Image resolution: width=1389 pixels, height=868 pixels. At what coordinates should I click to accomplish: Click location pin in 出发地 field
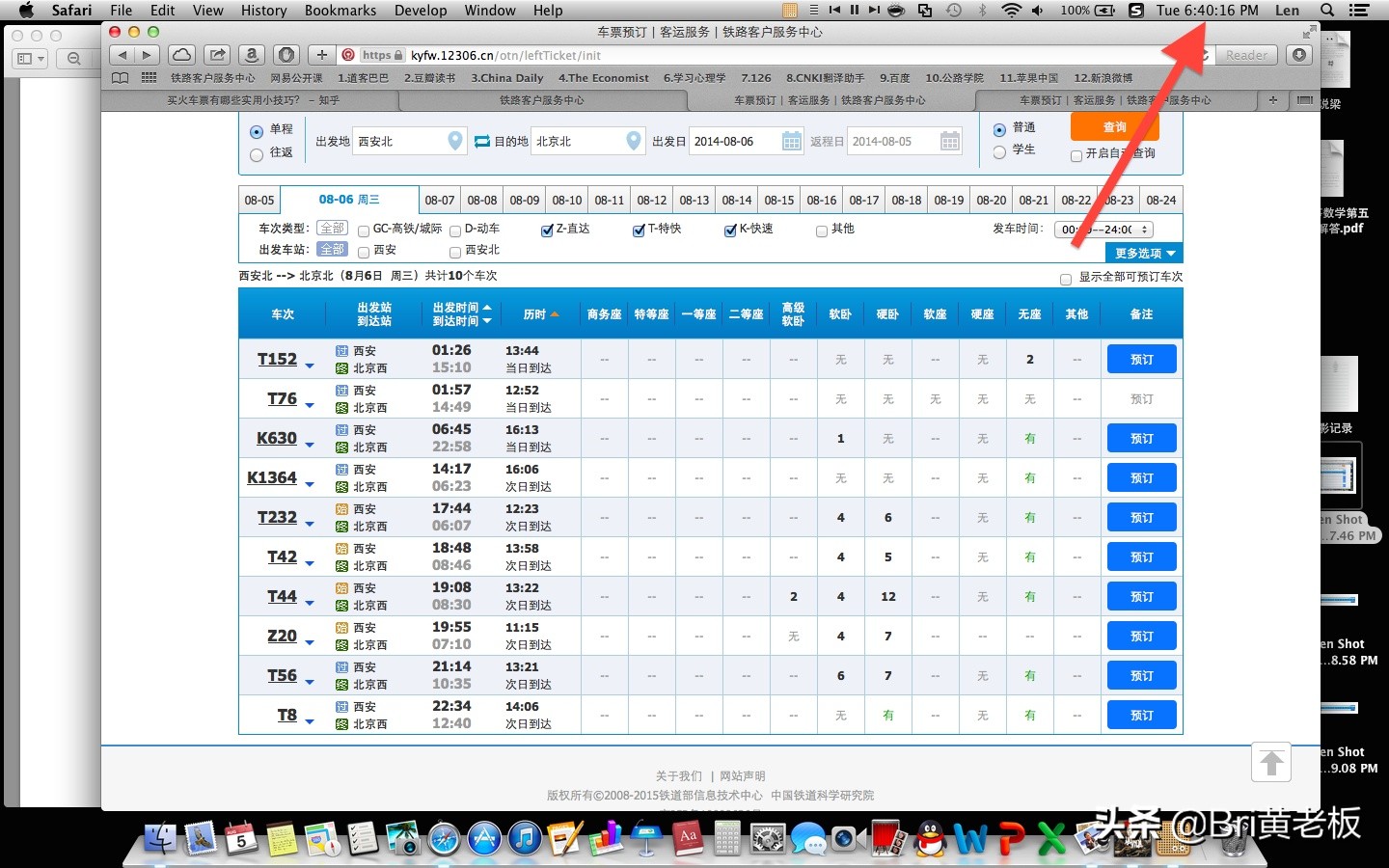coord(455,142)
